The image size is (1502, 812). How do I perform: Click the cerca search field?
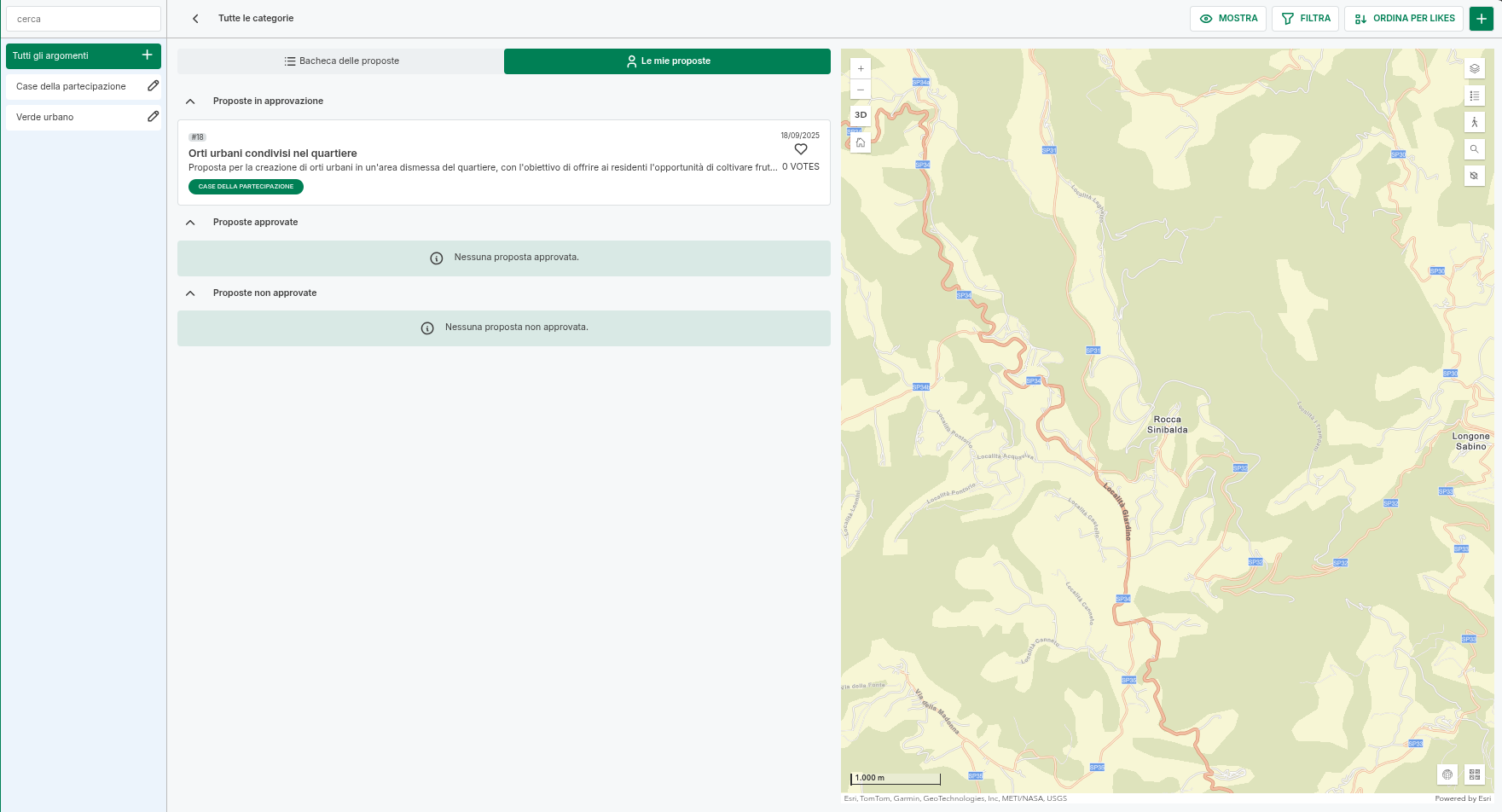pos(84,19)
